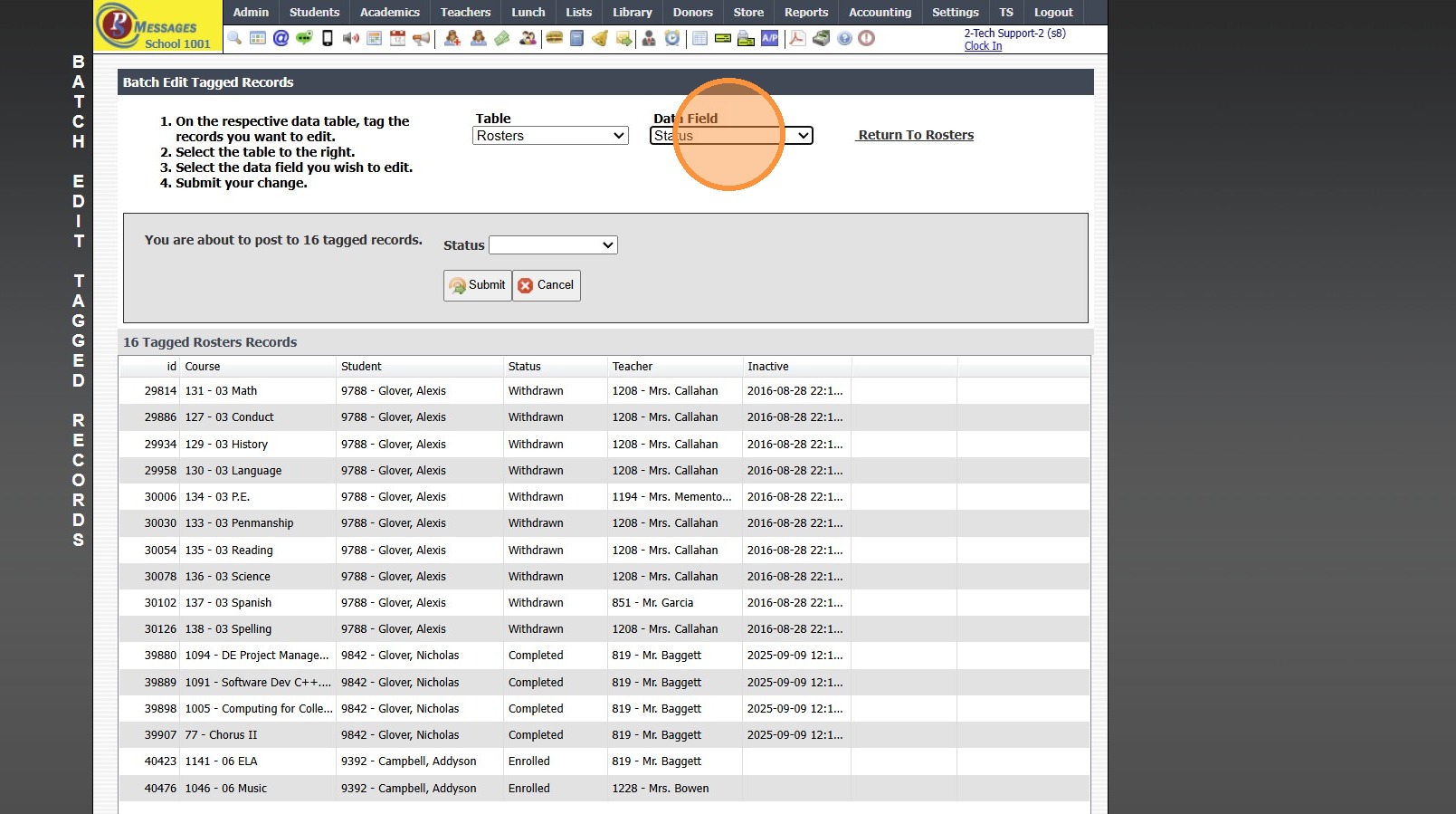
Task: Open the red PDF document icon
Action: click(x=797, y=38)
